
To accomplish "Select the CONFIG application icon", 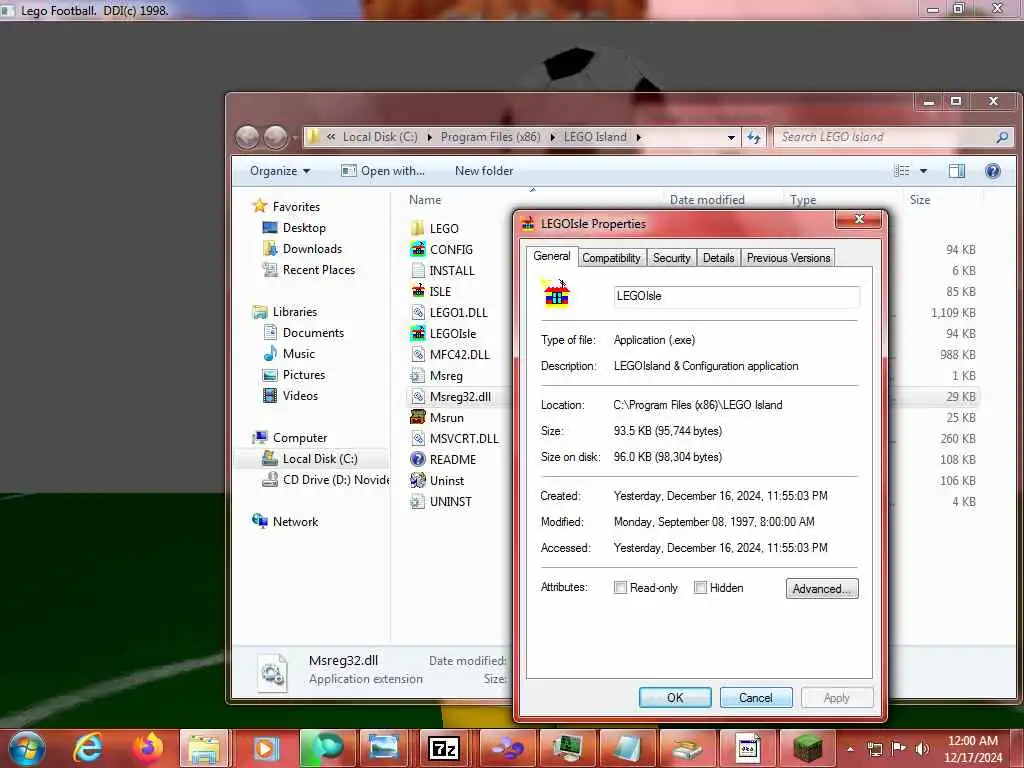I will click(418, 249).
